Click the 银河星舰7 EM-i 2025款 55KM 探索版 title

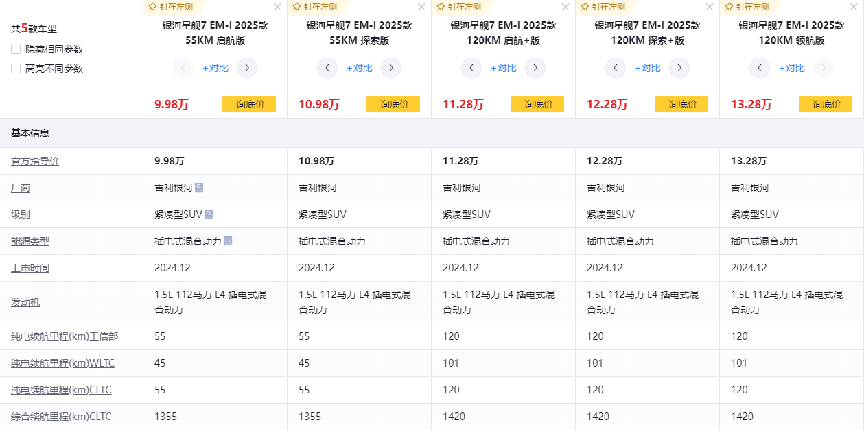tap(360, 33)
